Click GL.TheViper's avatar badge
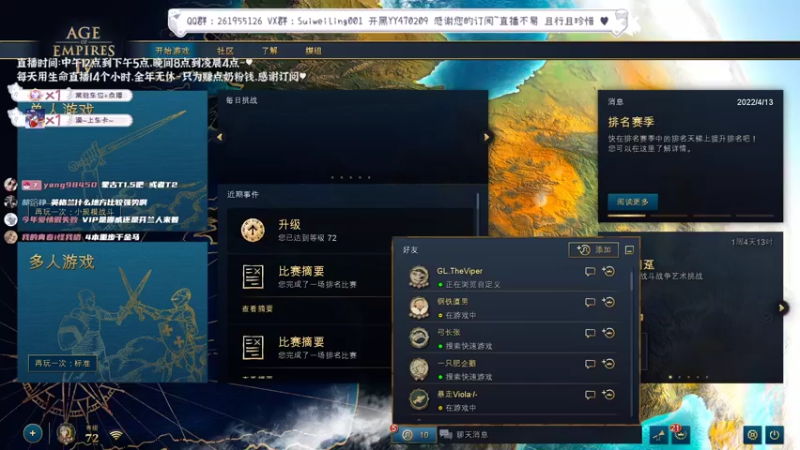Viewport: 800px width, 450px height. [x=419, y=277]
